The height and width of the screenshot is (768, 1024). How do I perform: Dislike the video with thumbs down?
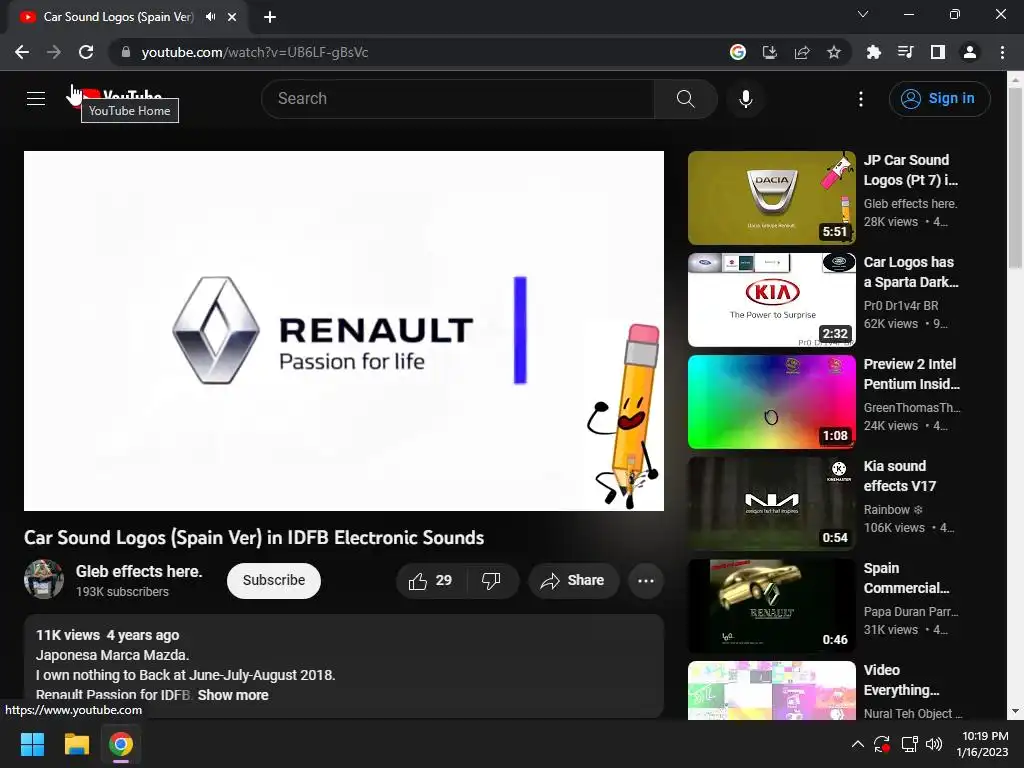click(491, 581)
